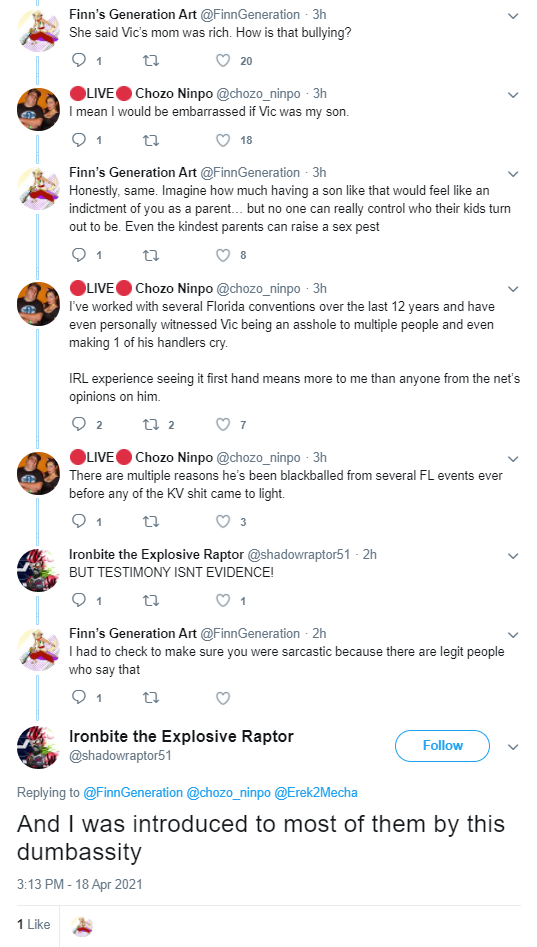The height and width of the screenshot is (947, 537).
Task: Follow Ironbite the Explosive Raptor
Action: click(442, 746)
